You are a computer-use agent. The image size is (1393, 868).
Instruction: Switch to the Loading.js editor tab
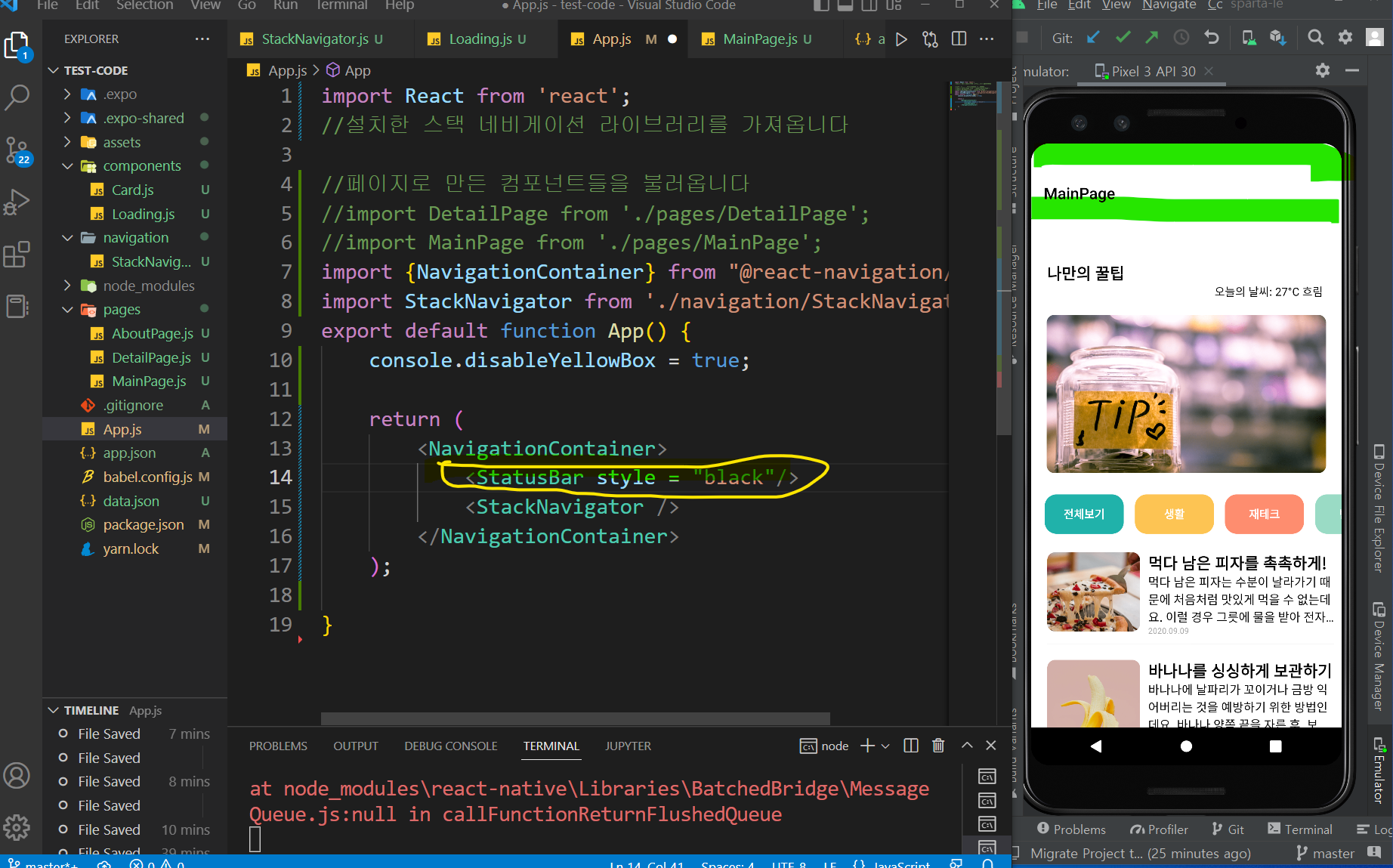(x=486, y=39)
